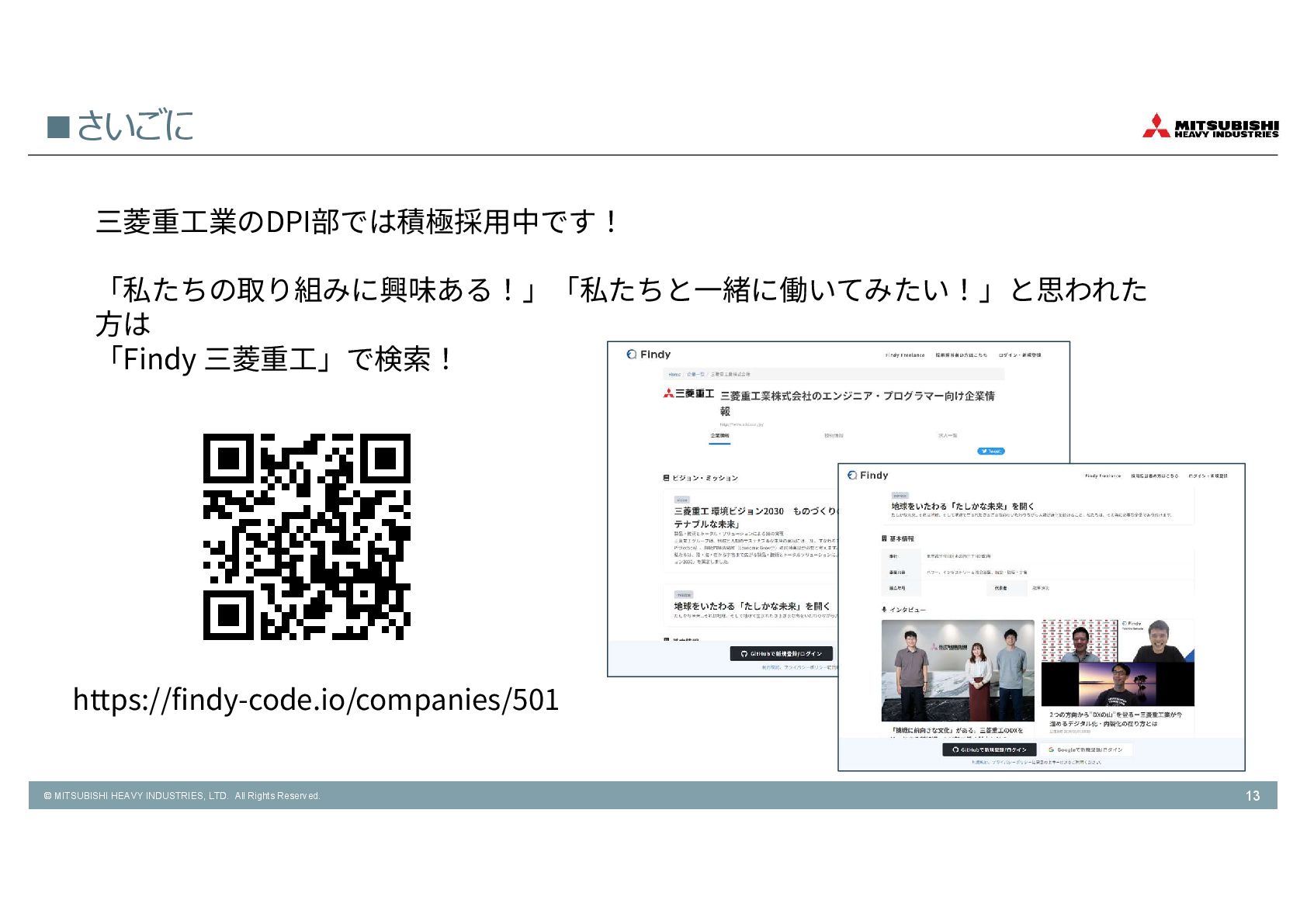Screen dimensions: 1307x924
Task: Click the ビジョン・ミッション section heading icon
Action: (x=666, y=478)
